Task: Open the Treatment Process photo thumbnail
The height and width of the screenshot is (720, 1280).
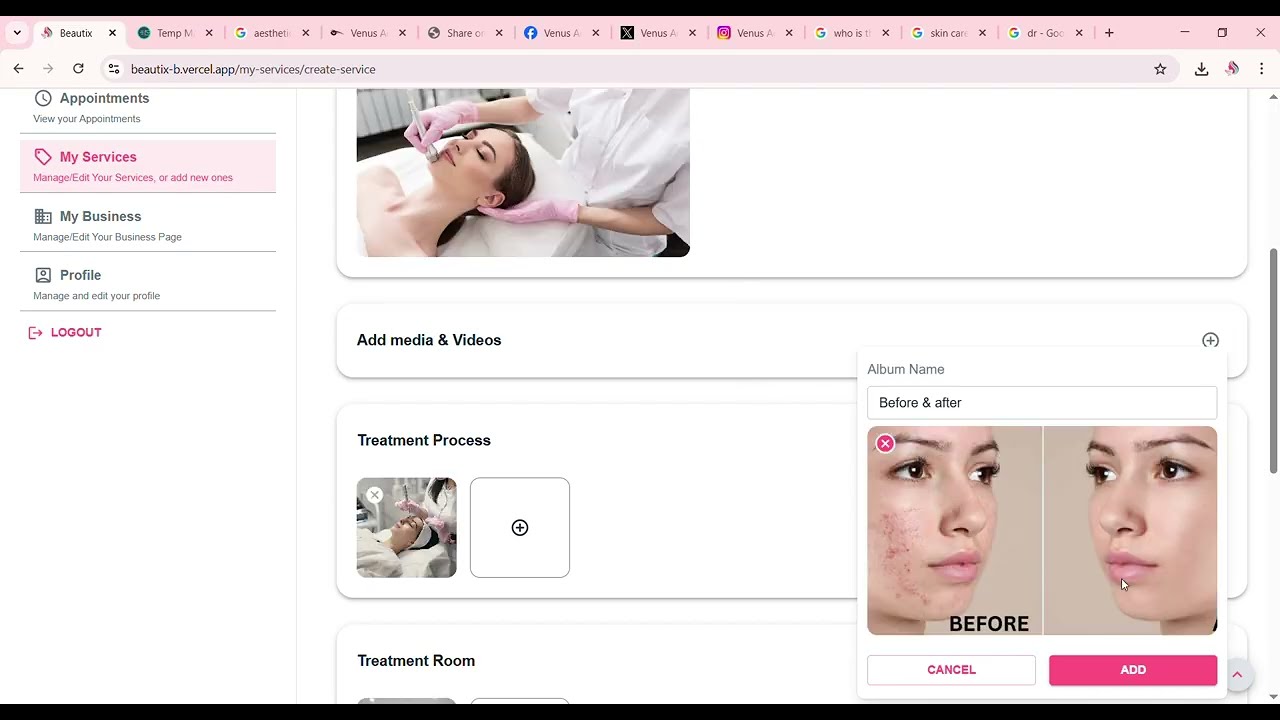Action: [x=407, y=528]
